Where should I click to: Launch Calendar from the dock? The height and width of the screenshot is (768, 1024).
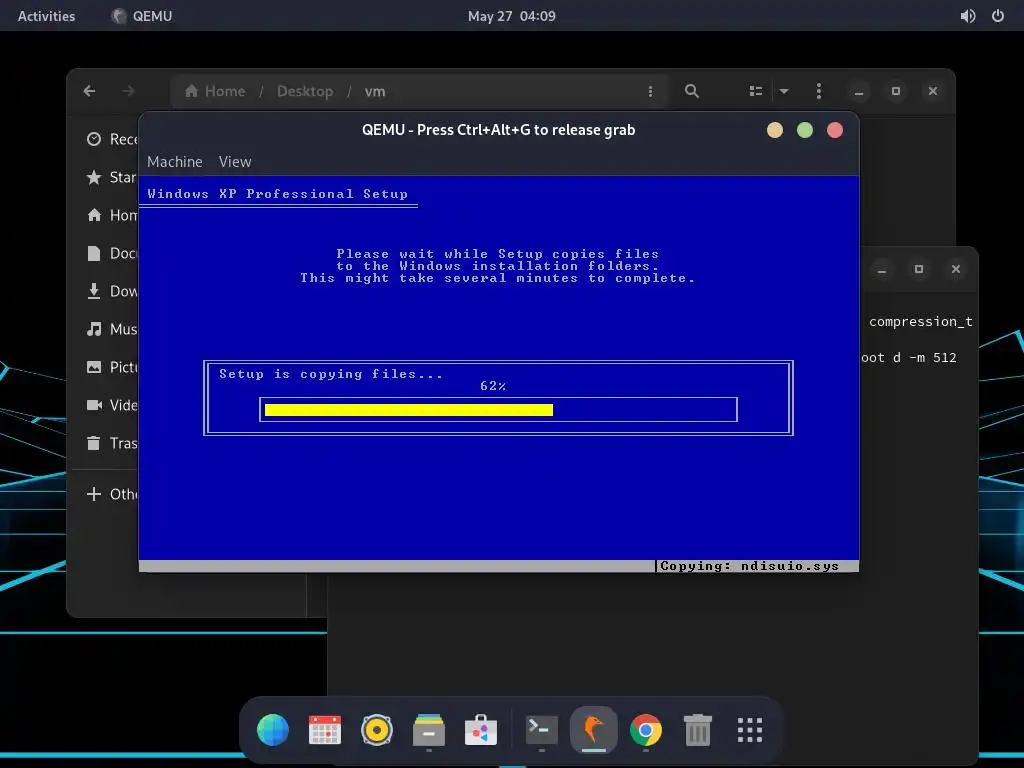[x=325, y=729]
